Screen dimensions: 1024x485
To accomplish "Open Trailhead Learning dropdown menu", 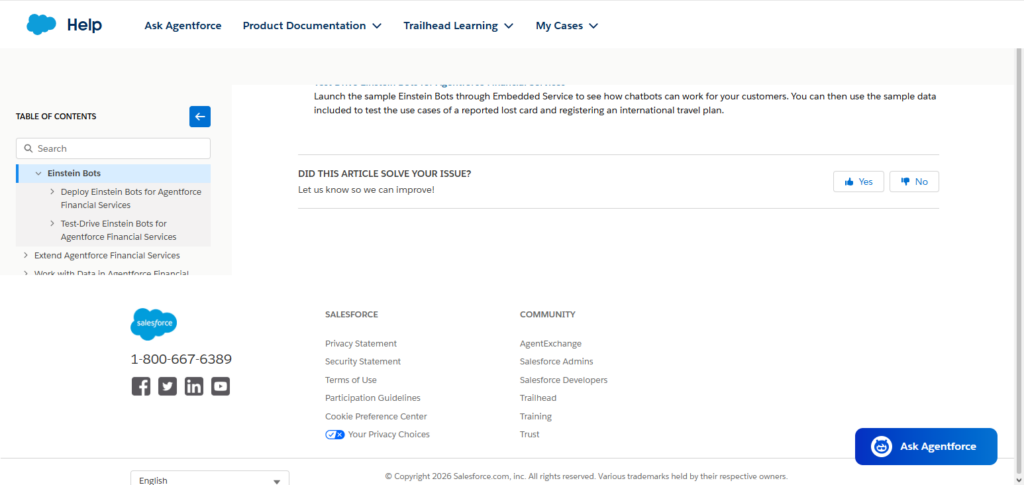I will [x=458, y=25].
